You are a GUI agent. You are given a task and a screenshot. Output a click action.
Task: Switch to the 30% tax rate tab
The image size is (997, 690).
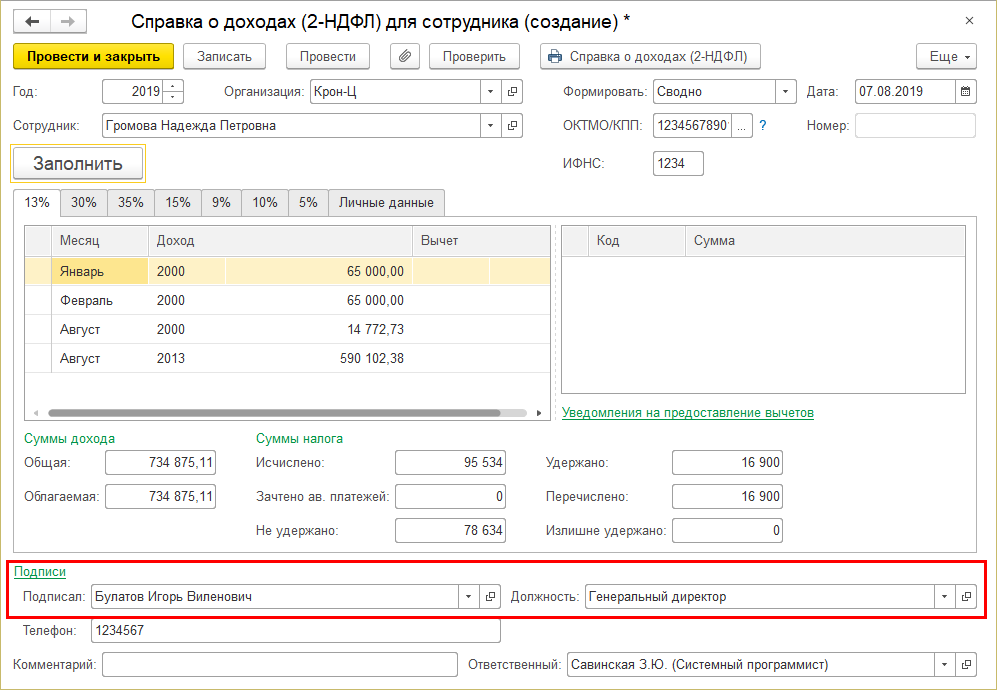(84, 202)
